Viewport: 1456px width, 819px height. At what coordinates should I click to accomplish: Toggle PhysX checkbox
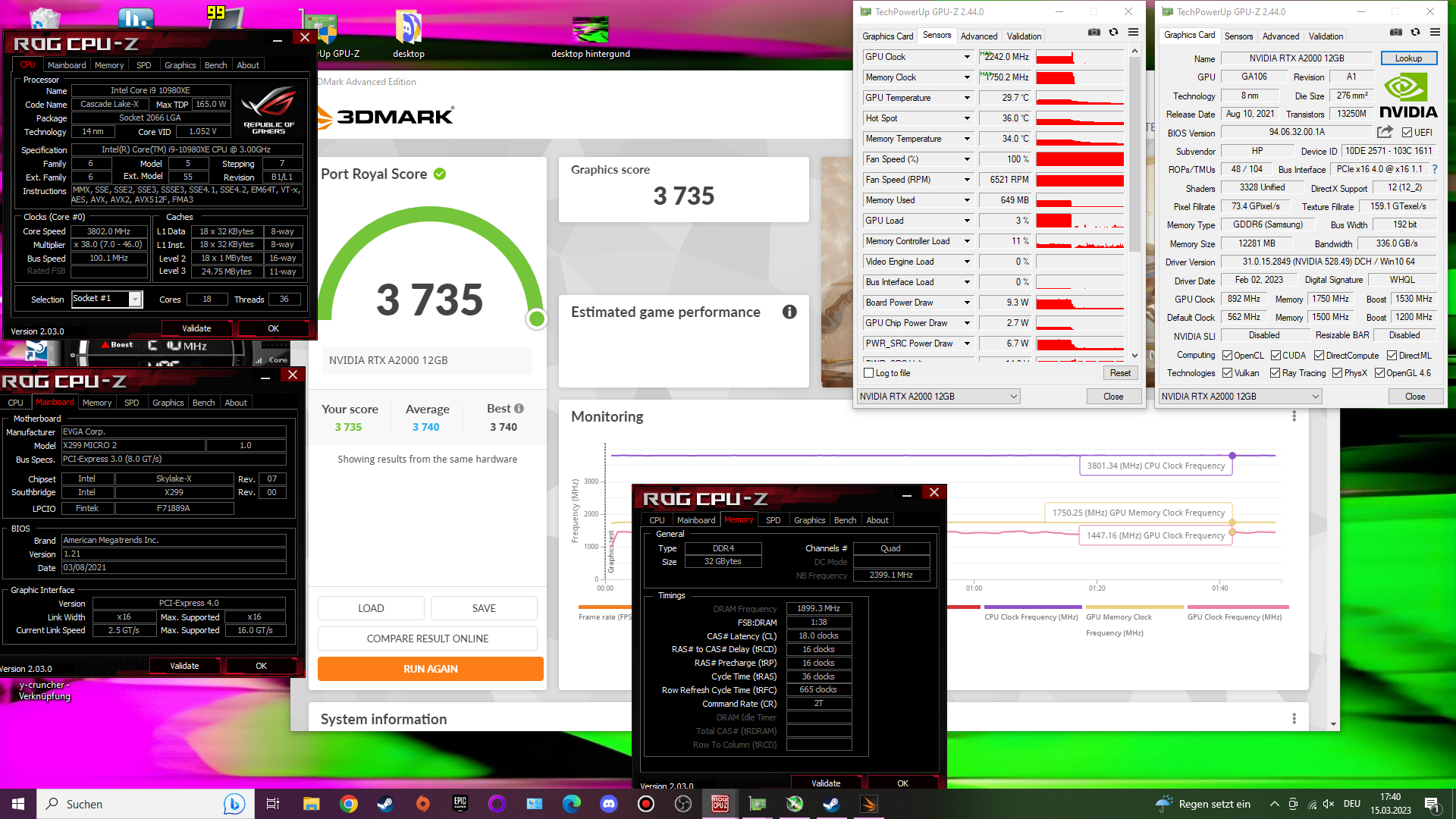pyautogui.click(x=1337, y=372)
